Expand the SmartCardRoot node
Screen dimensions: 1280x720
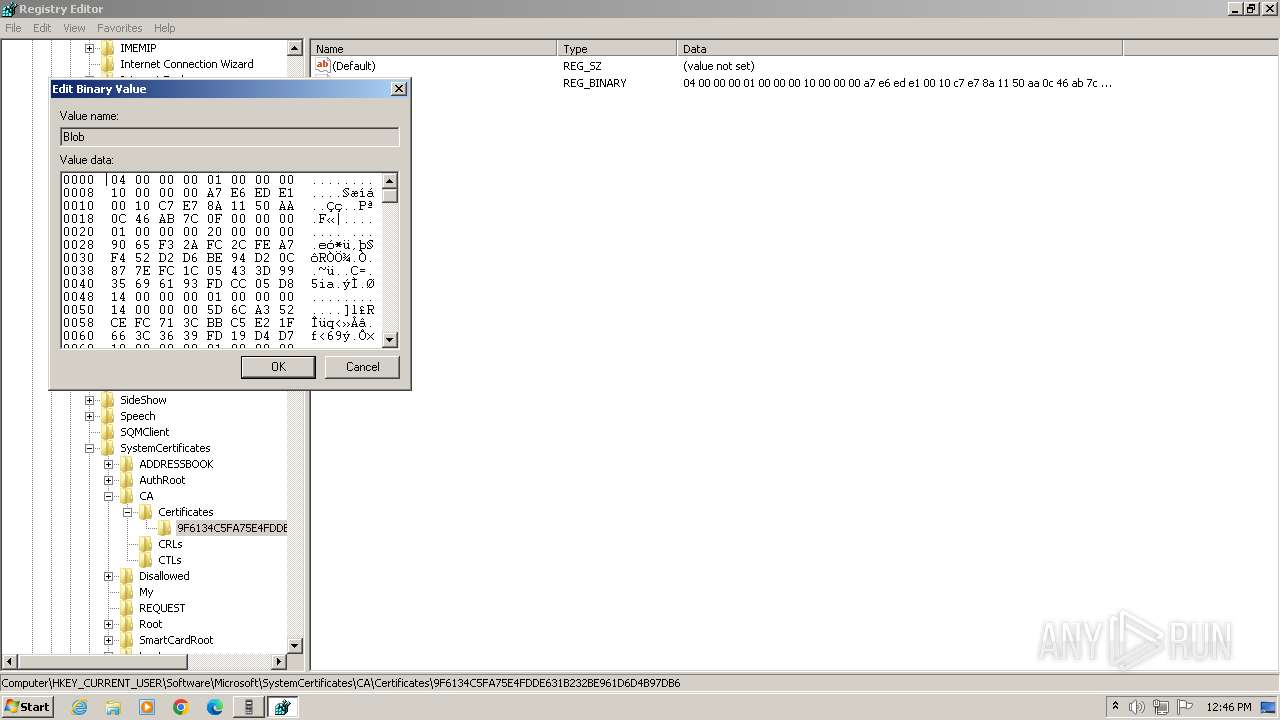click(x=108, y=640)
